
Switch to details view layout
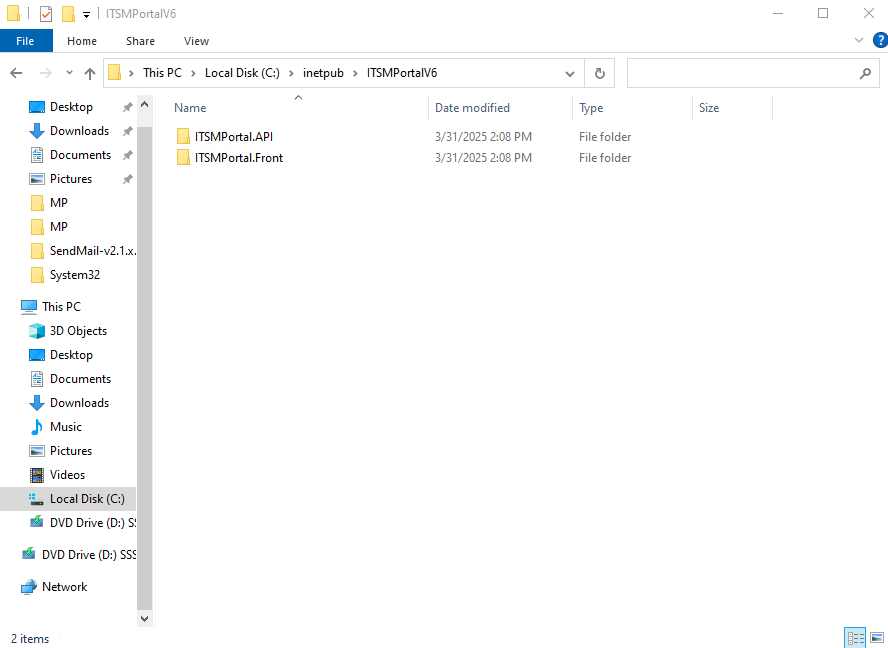(855, 637)
